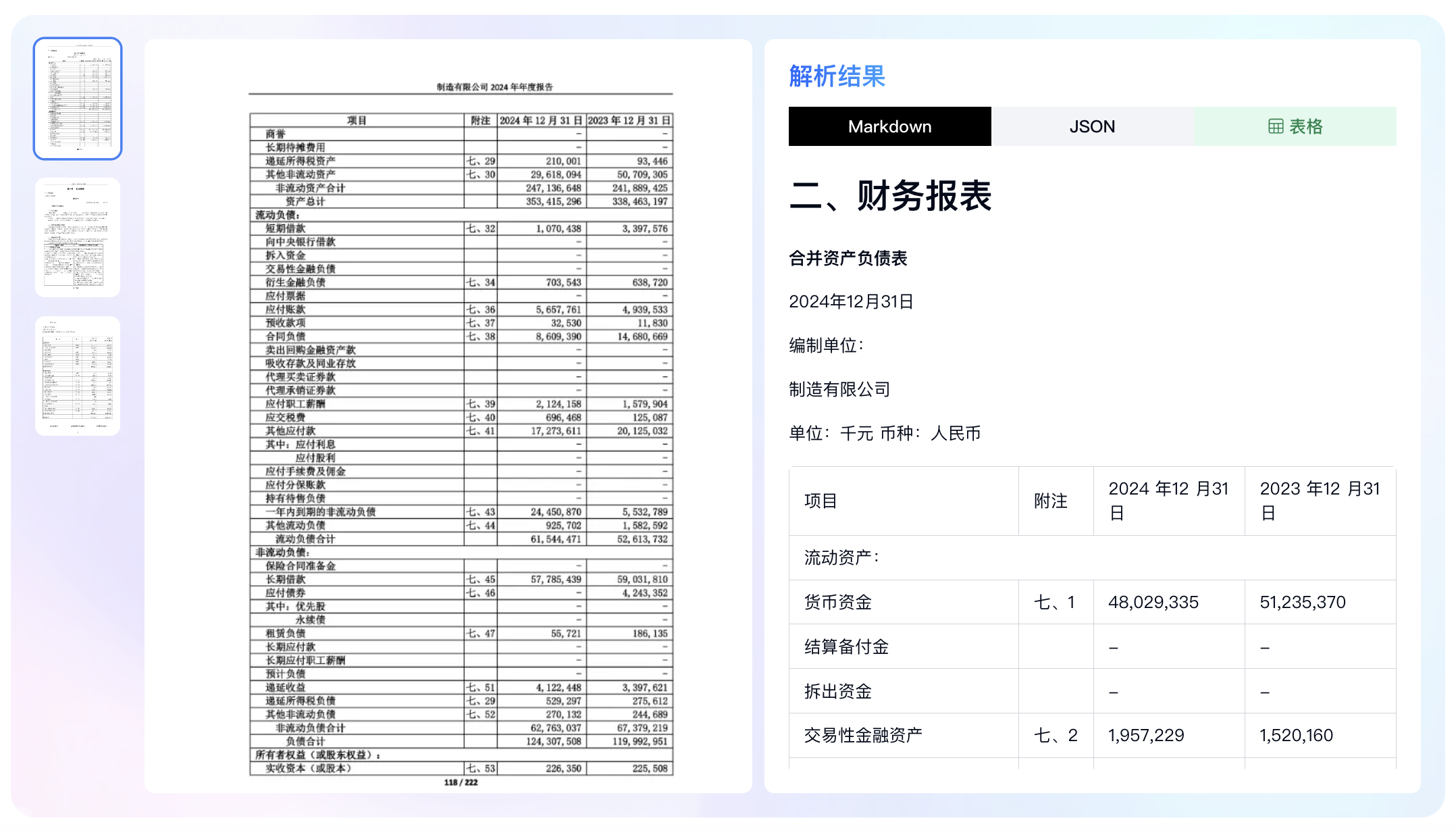Click the 二、财务报表 title

coord(890,196)
